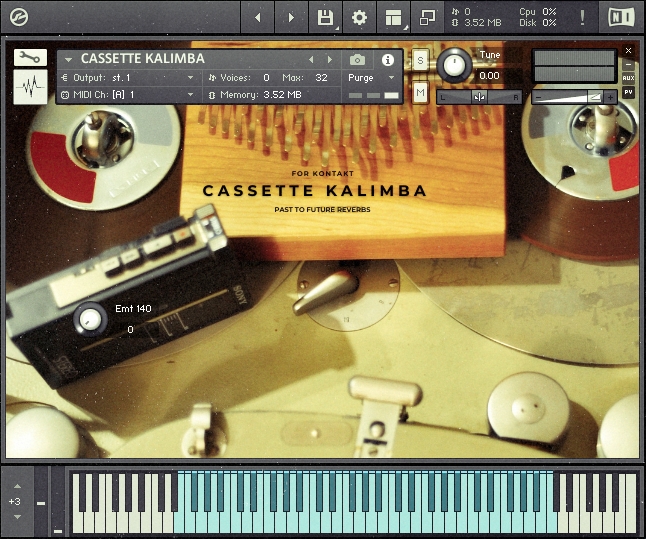Open the snapshot view camera icon

[357, 60]
